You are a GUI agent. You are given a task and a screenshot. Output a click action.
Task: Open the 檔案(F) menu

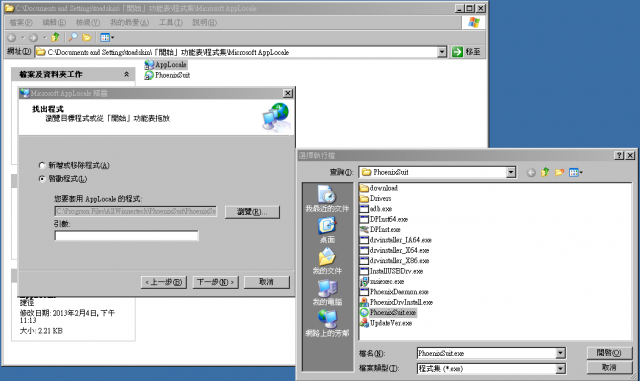coord(21,22)
